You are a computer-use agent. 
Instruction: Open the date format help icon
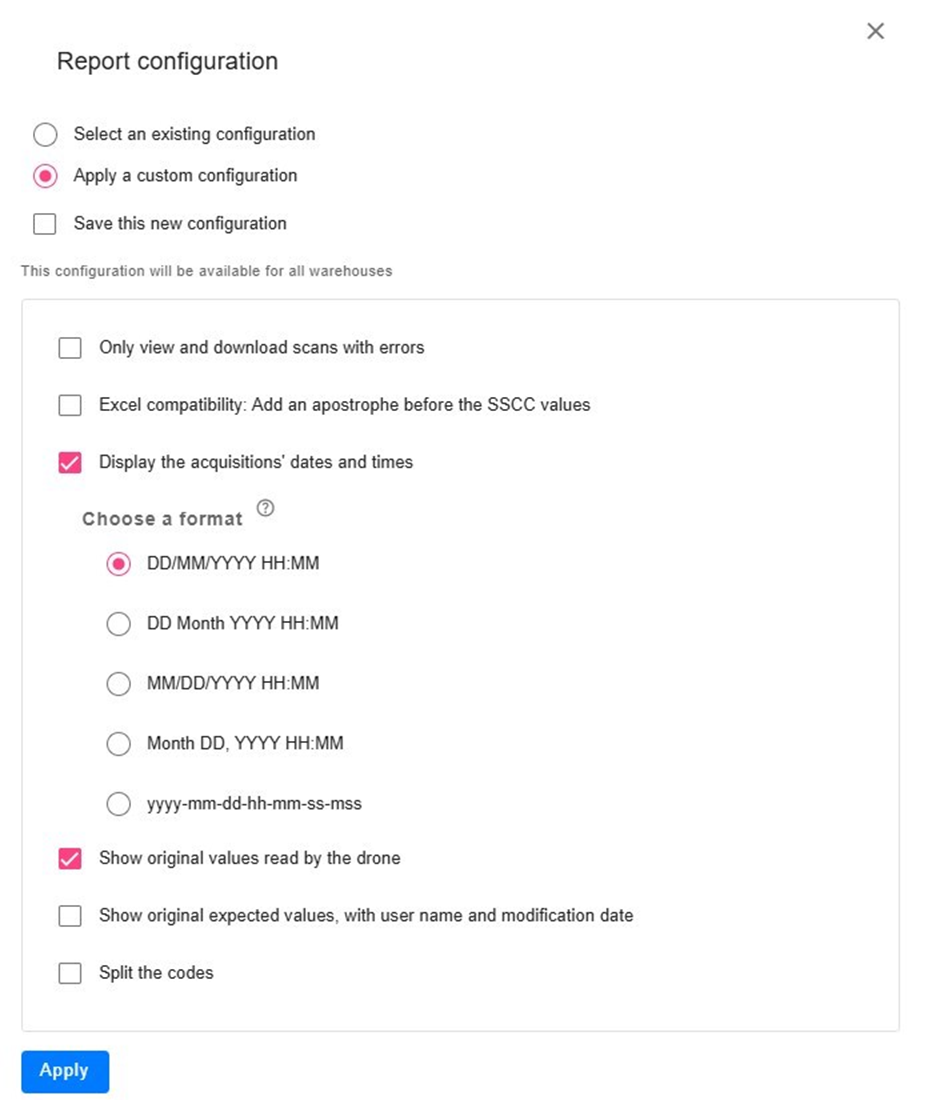(x=265, y=508)
